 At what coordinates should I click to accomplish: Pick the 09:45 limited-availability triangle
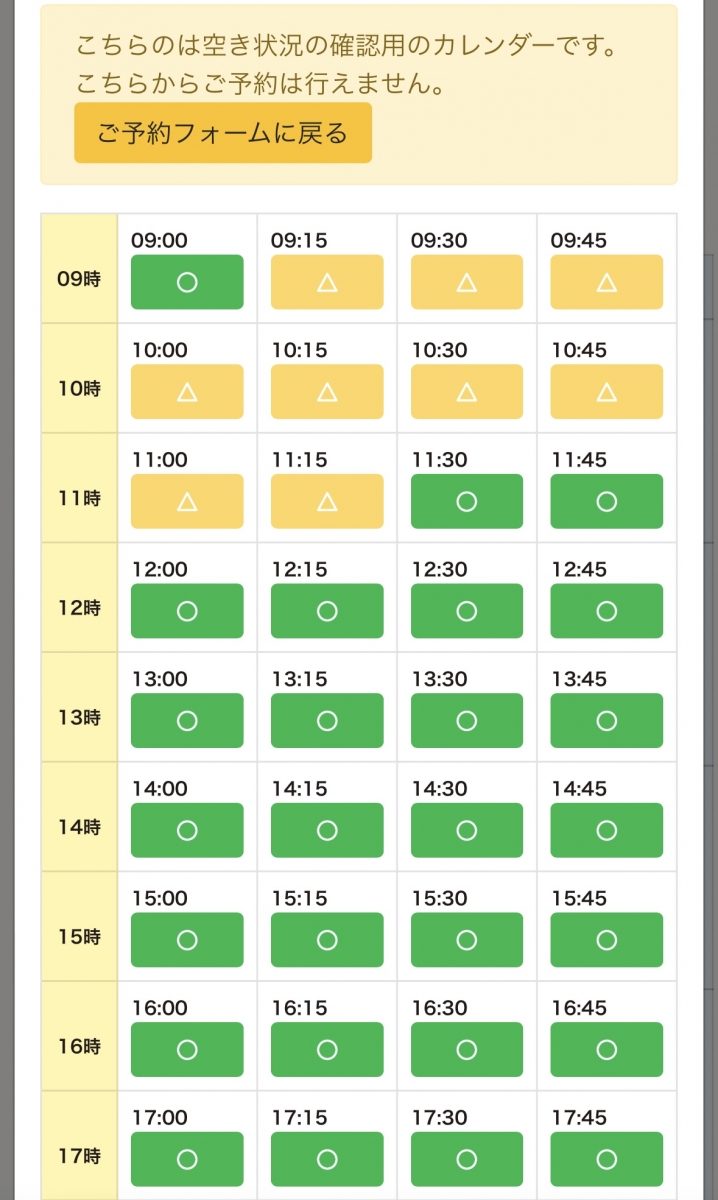coord(607,282)
